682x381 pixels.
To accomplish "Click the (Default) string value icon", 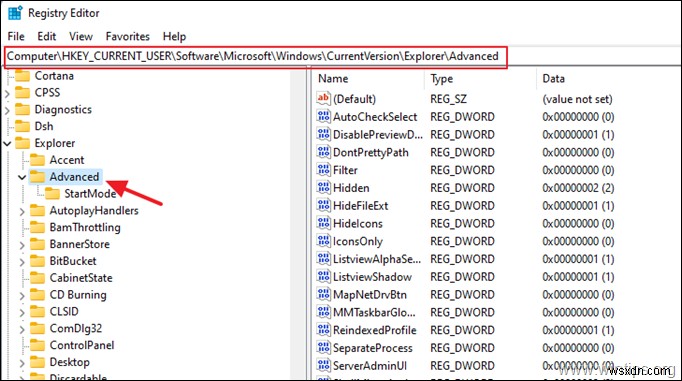I will 324,99.
